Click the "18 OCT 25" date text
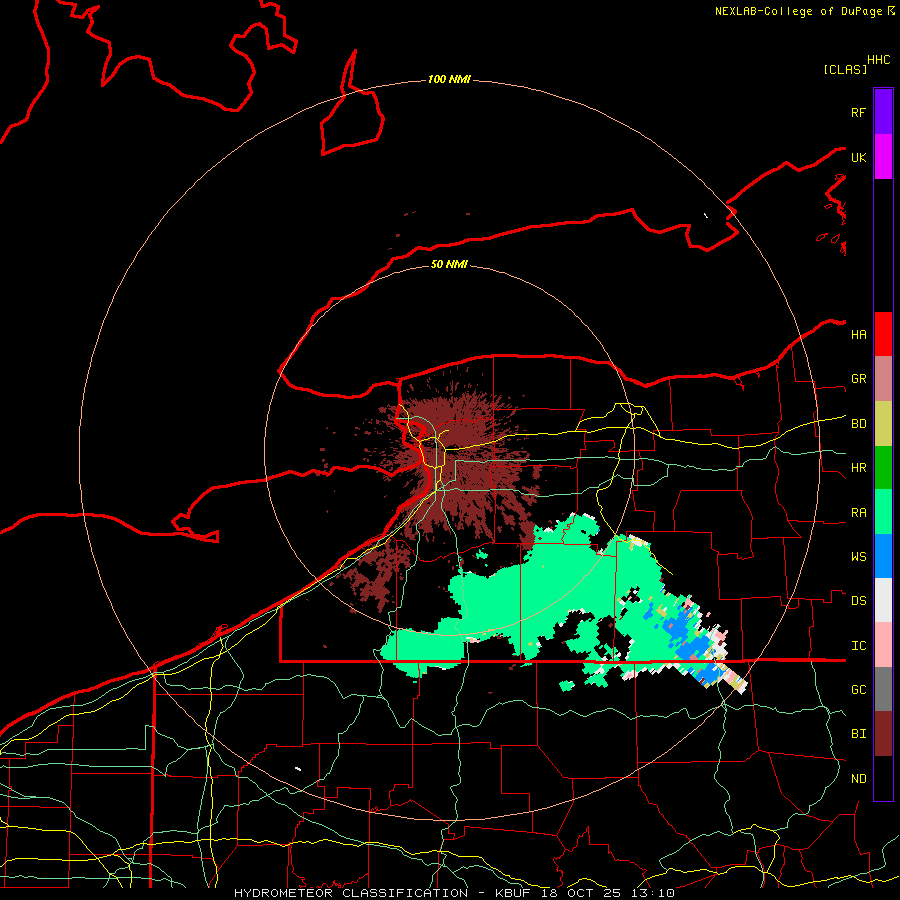Image resolution: width=900 pixels, height=900 pixels. [x=580, y=893]
